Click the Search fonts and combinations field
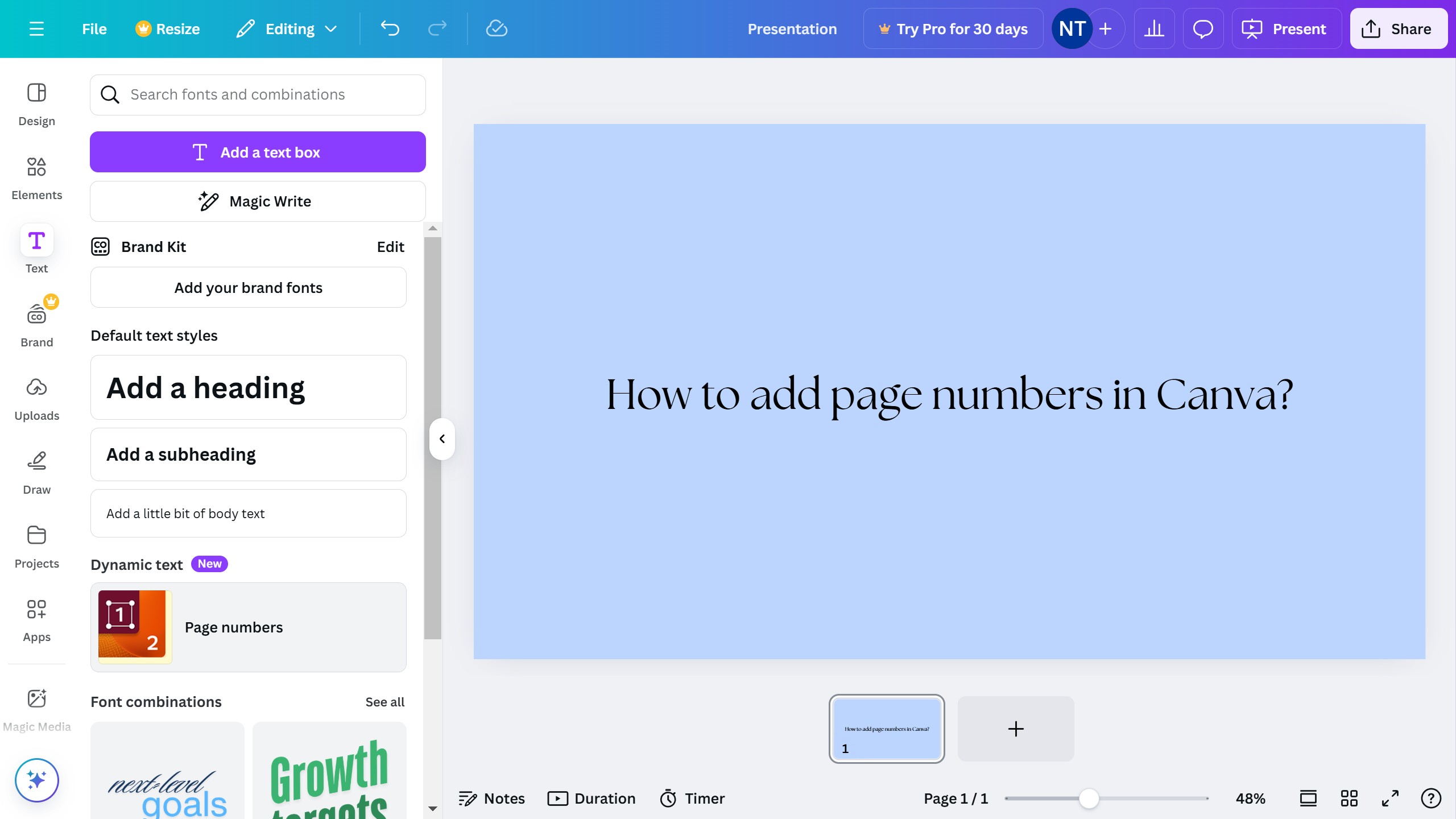This screenshot has height=819, width=1456. pyautogui.click(x=258, y=94)
